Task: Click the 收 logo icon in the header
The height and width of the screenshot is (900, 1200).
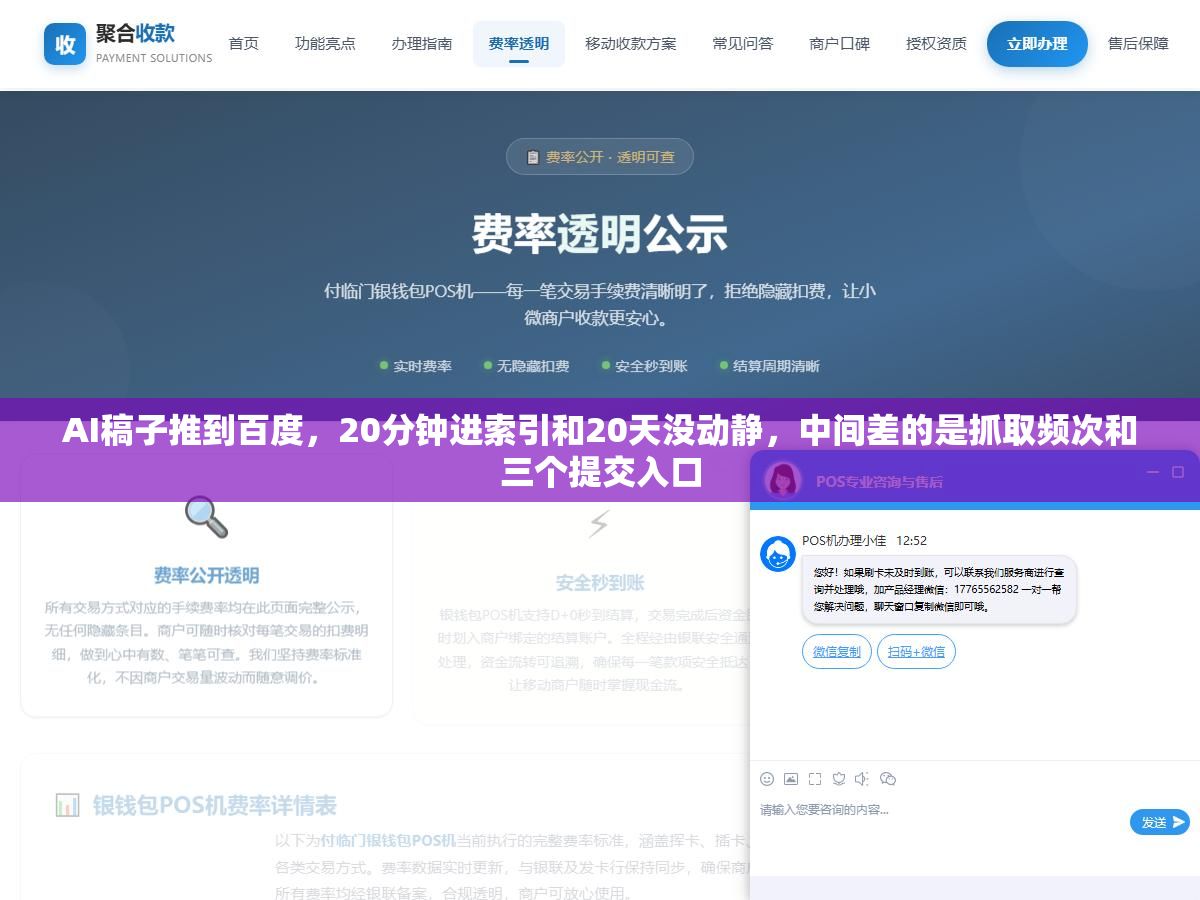Action: pos(65,44)
